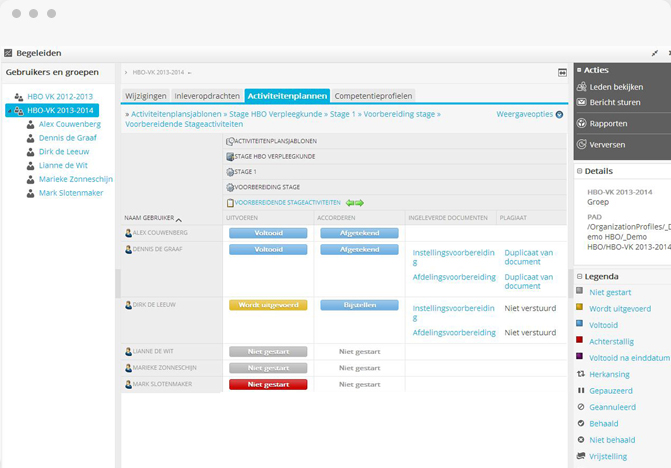Click Niet behaald cross icon in legend
671x468 pixels.
tap(581, 439)
